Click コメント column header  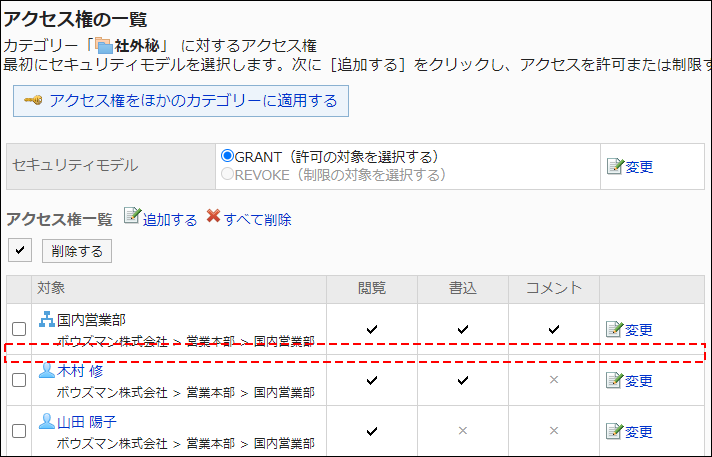click(x=554, y=288)
